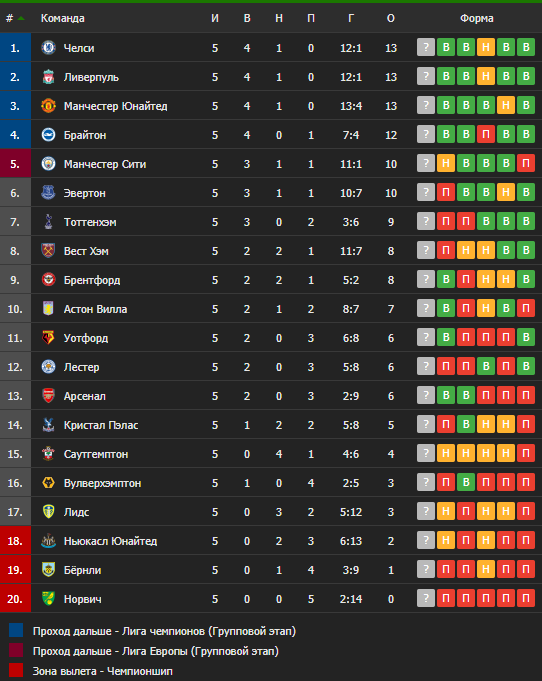The width and height of the screenshot is (542, 681).
Task: Sort standings by the О points column
Action: [x=391, y=18]
